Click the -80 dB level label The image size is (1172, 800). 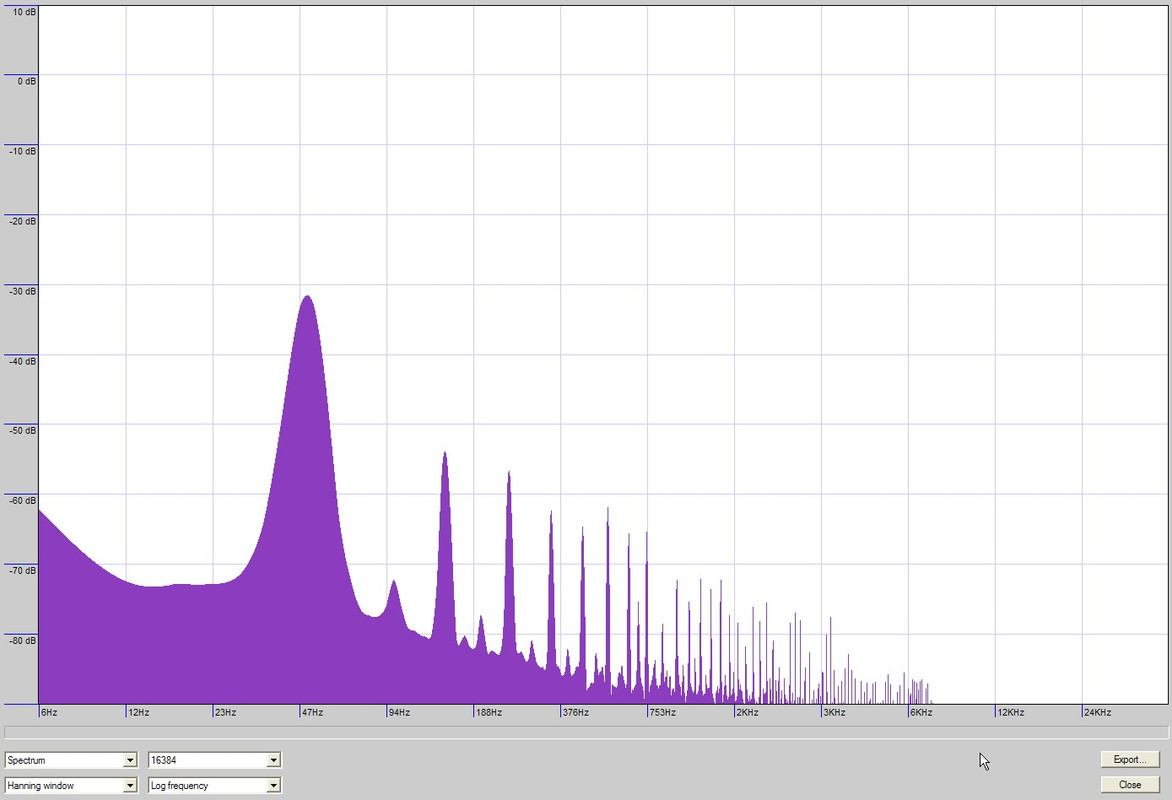click(23, 640)
